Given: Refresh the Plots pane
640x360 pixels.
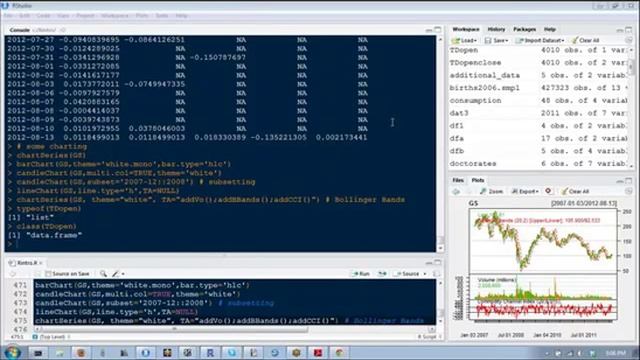Looking at the screenshot, I should [x=629, y=191].
